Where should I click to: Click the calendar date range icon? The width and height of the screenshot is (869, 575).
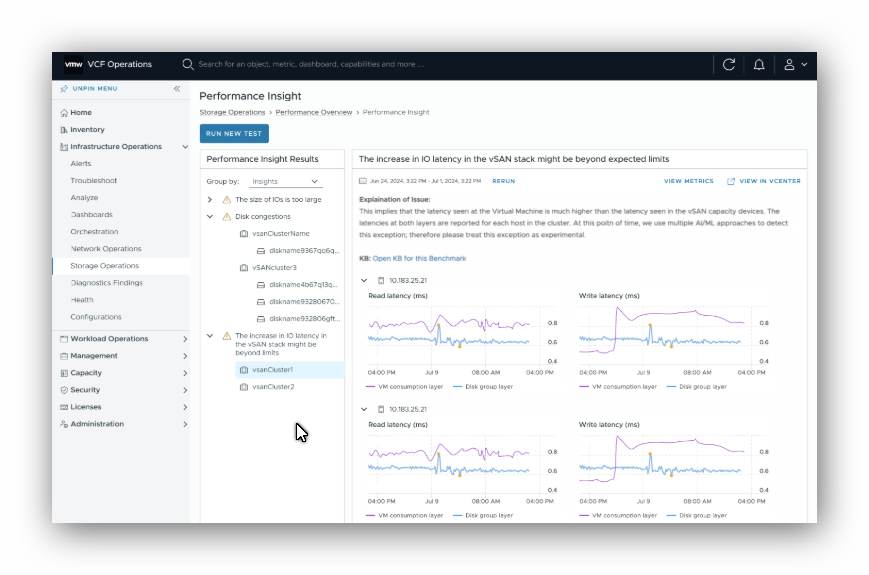click(363, 181)
